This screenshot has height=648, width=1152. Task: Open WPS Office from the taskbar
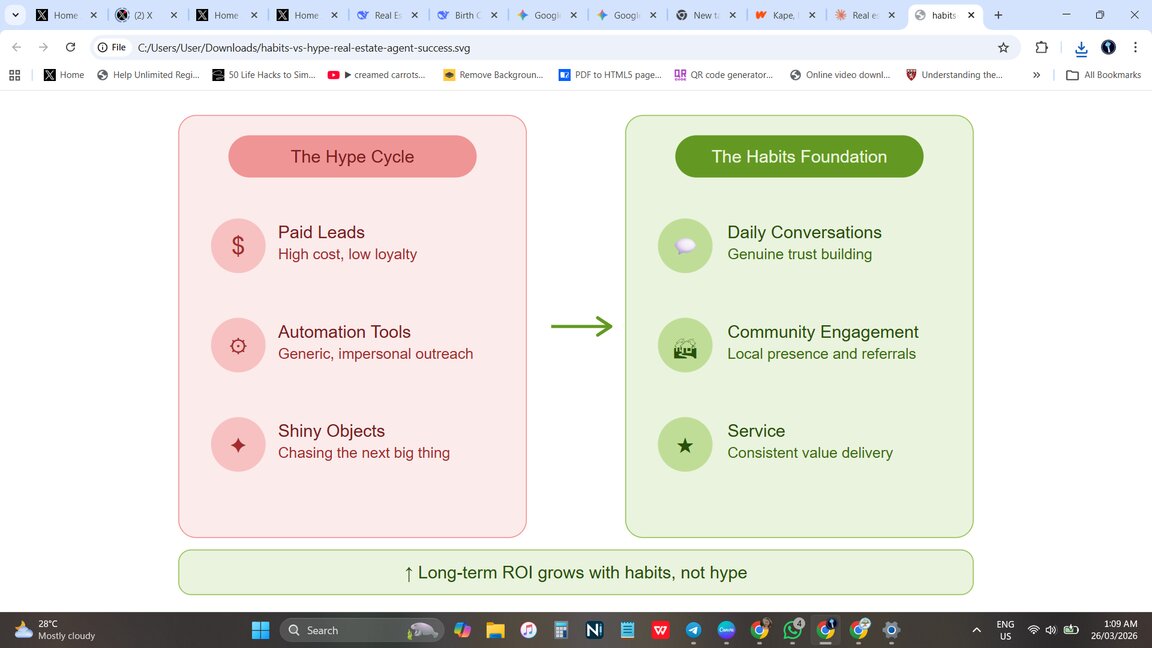[x=660, y=630]
